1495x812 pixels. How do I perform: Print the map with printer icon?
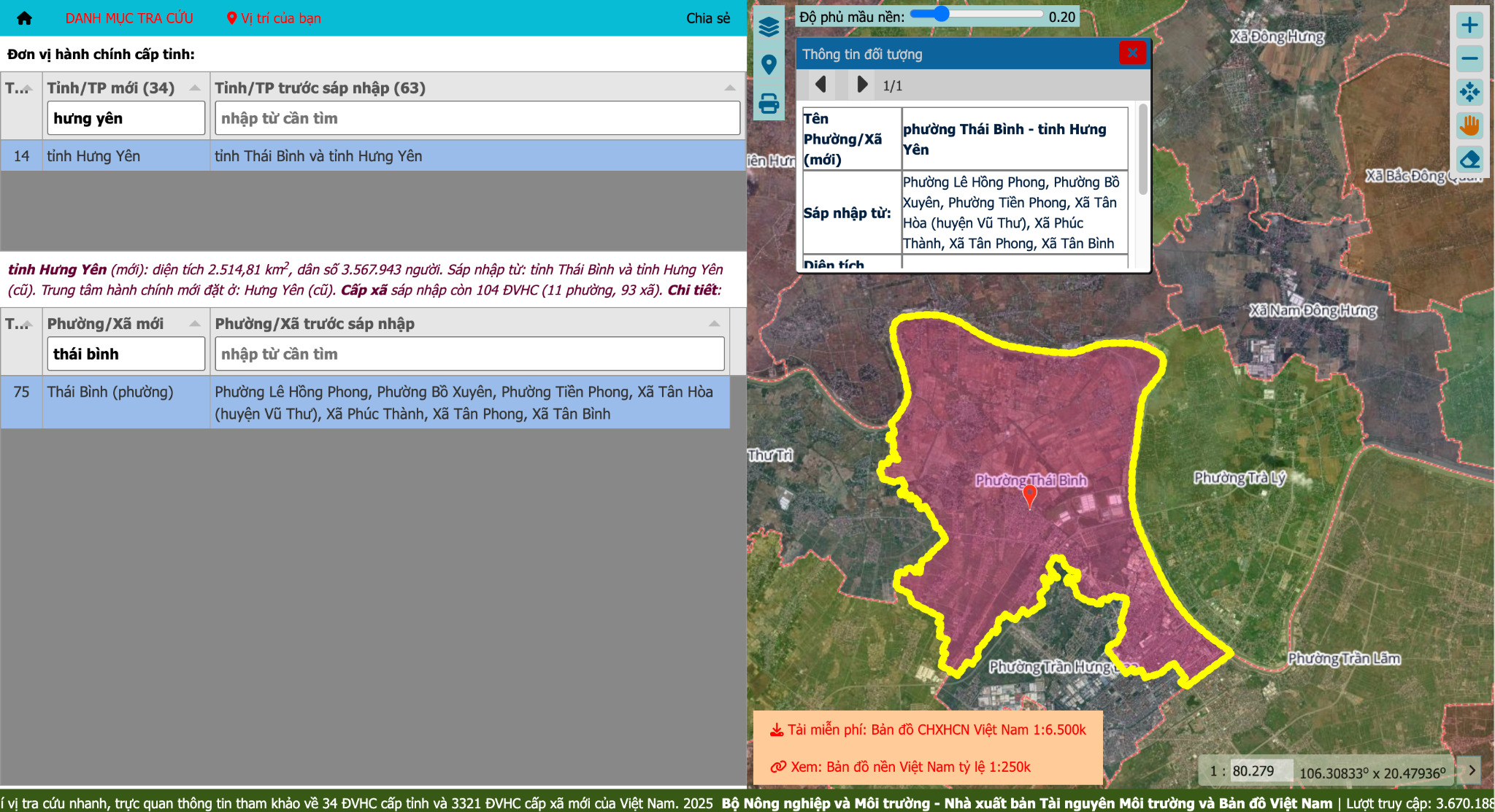769,103
